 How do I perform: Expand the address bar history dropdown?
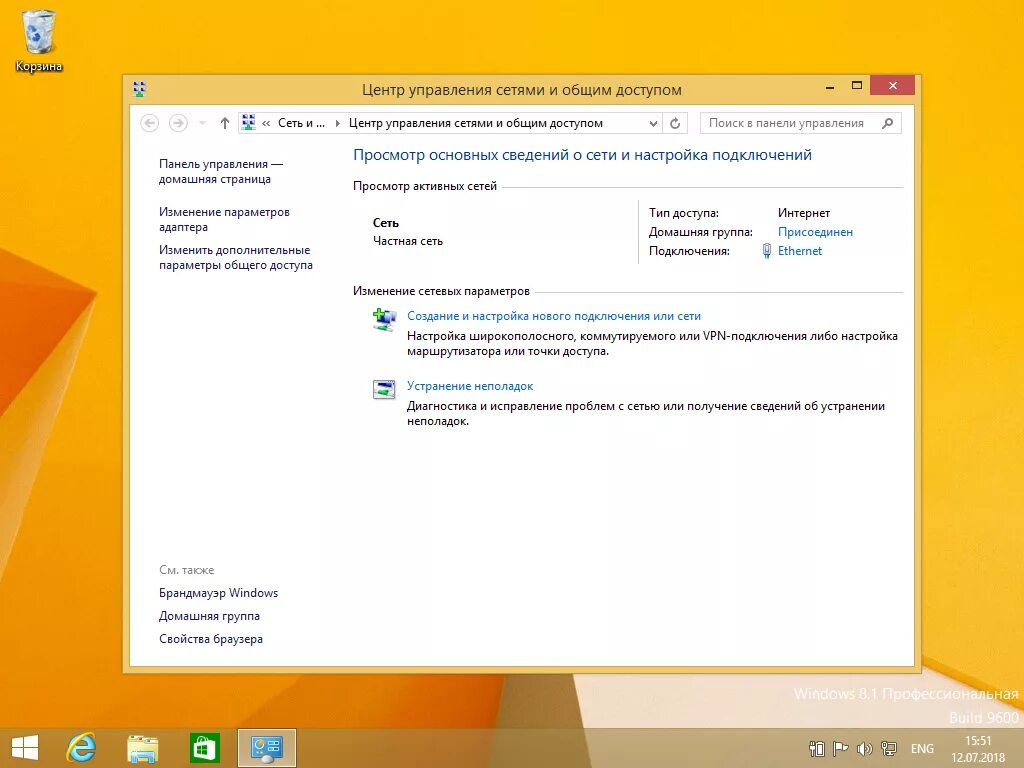tap(654, 122)
